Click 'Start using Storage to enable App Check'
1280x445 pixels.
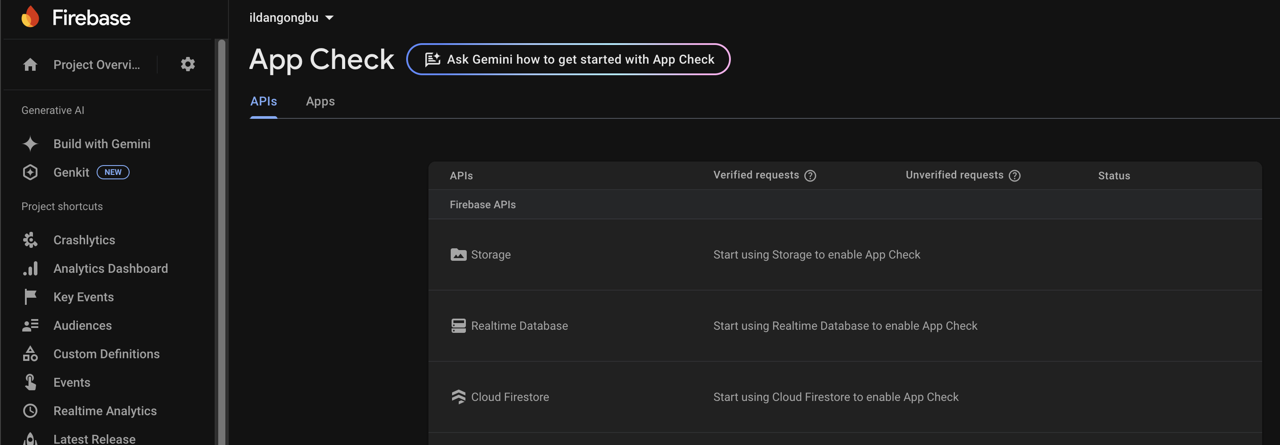coord(816,255)
